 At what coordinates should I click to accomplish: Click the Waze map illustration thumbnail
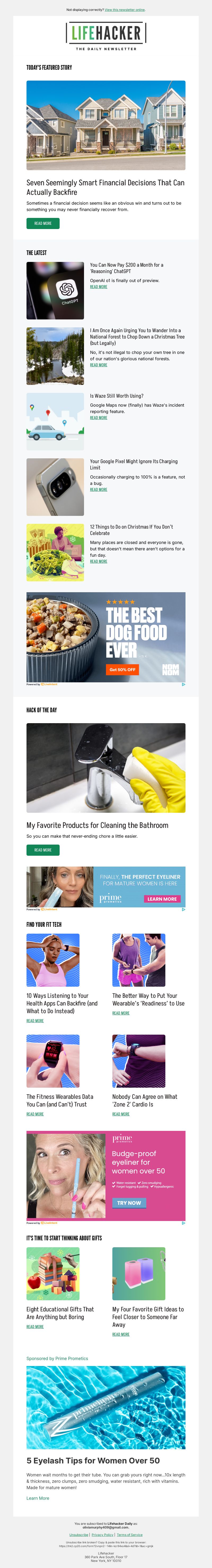coord(55,422)
